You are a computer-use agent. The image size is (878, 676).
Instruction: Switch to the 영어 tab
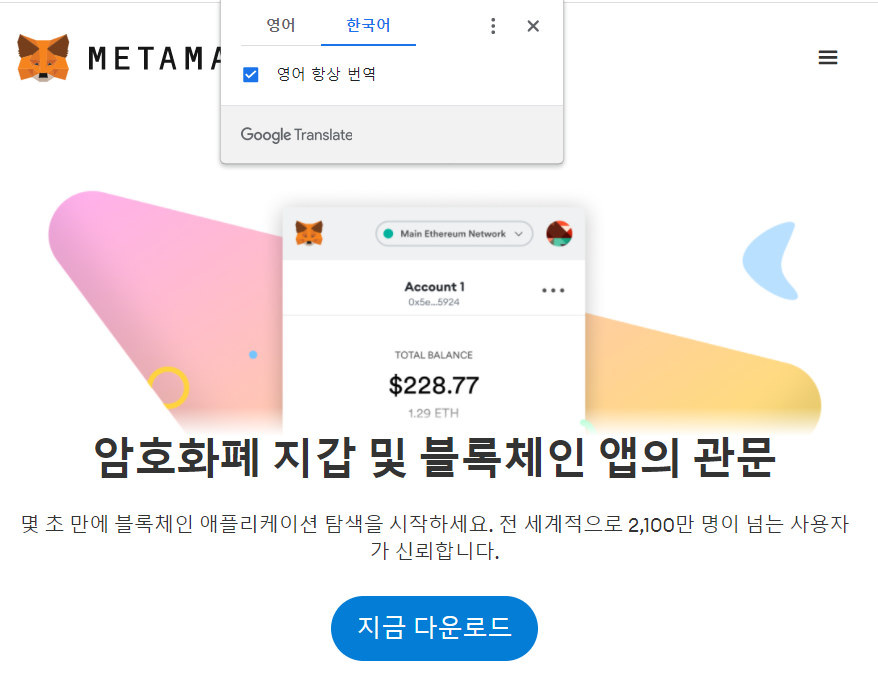tap(281, 25)
